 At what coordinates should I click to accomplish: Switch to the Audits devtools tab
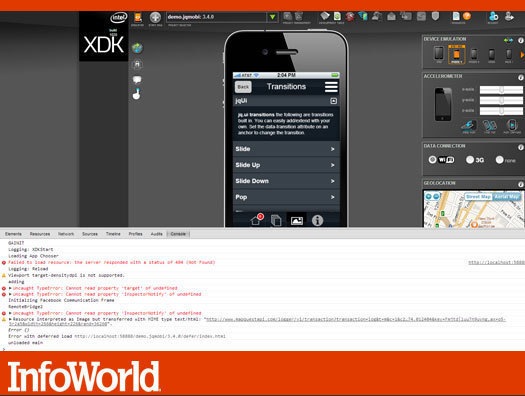[156, 234]
